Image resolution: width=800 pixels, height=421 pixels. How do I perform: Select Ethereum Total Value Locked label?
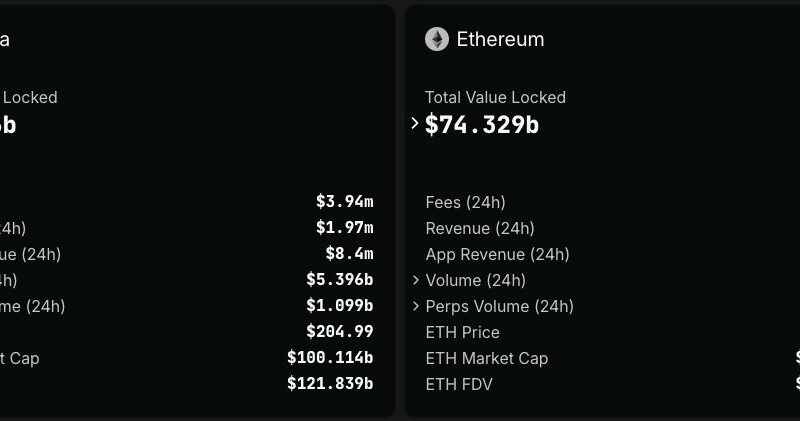pos(495,97)
